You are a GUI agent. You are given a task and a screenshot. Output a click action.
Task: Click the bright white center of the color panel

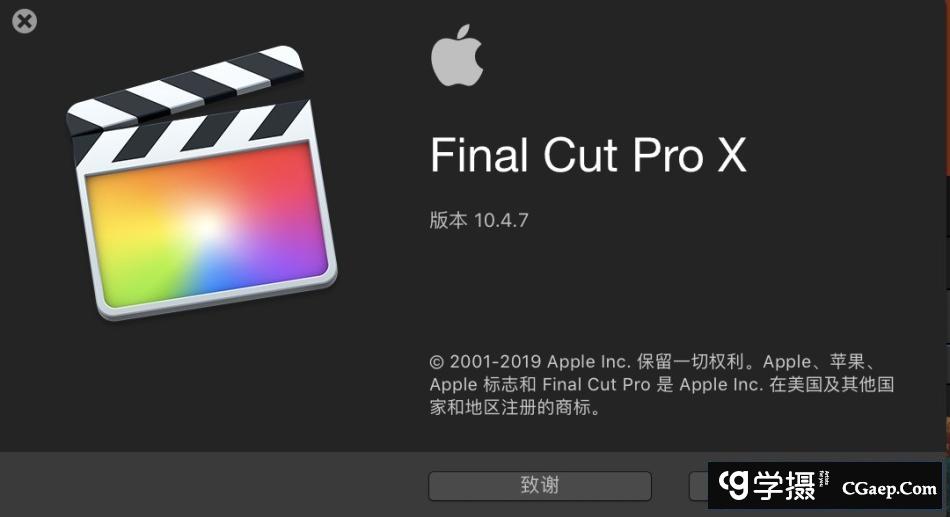tap(205, 225)
